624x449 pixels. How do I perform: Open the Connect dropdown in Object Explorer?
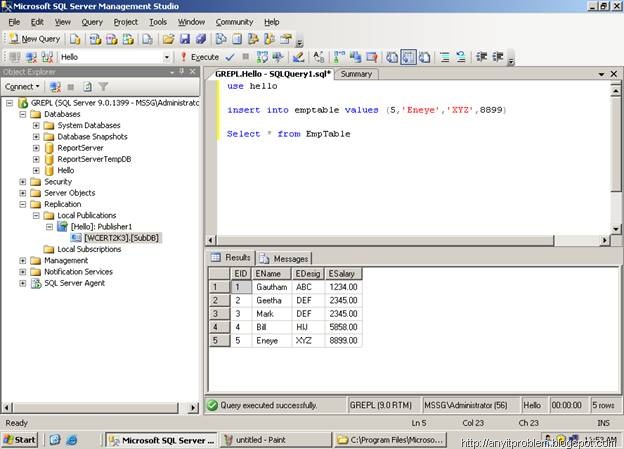[22, 86]
